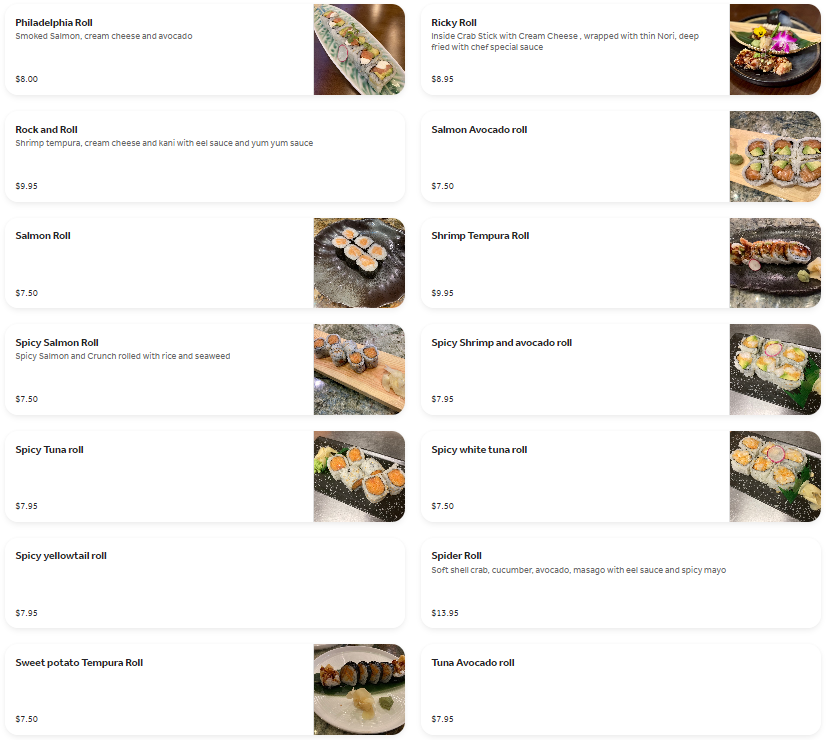Viewport: 826px width, 740px height.
Task: Select Sweet potato Tempura Roll photo
Action: click(359, 689)
